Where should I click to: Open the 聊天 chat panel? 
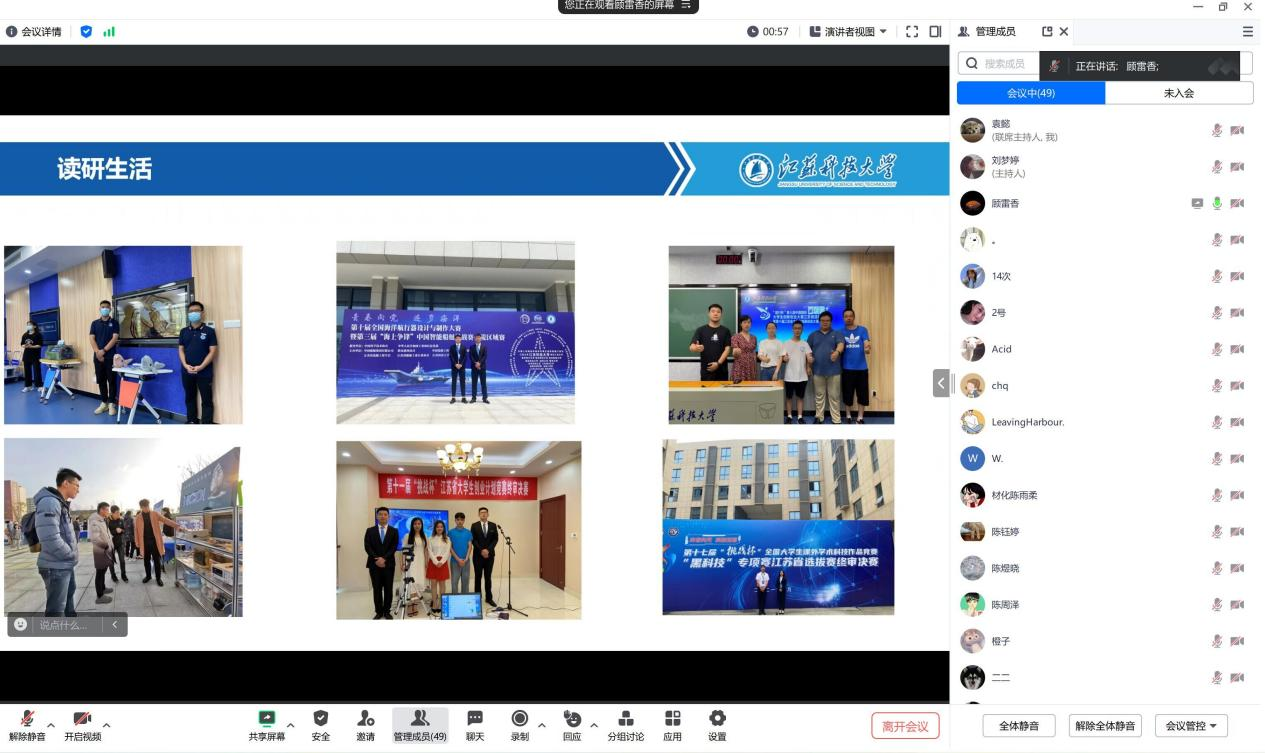[475, 725]
